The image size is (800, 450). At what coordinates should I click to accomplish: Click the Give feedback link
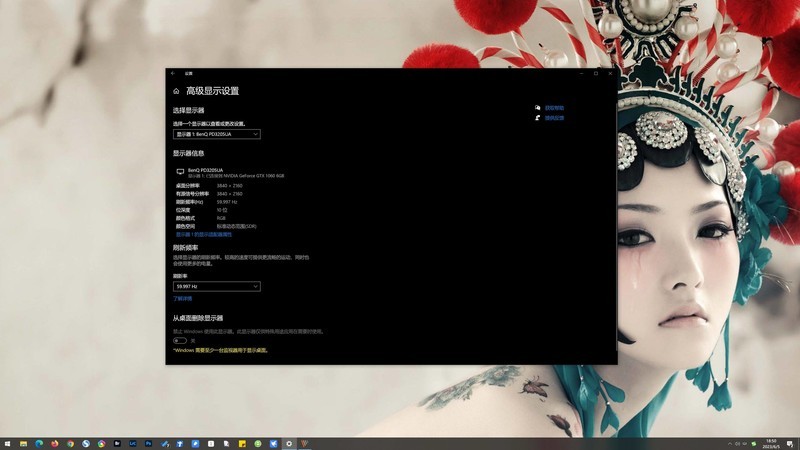coord(554,118)
